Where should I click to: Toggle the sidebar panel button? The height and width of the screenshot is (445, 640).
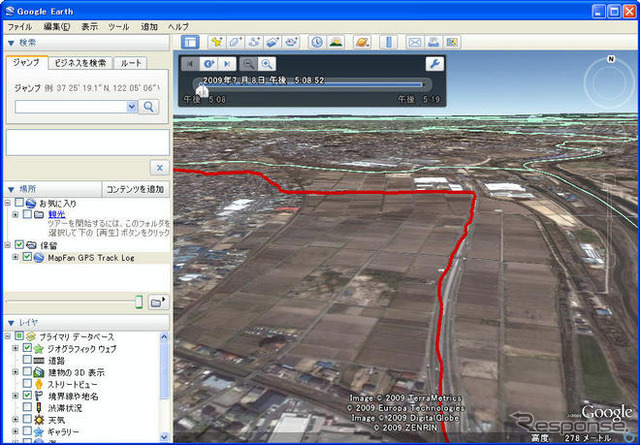point(190,42)
